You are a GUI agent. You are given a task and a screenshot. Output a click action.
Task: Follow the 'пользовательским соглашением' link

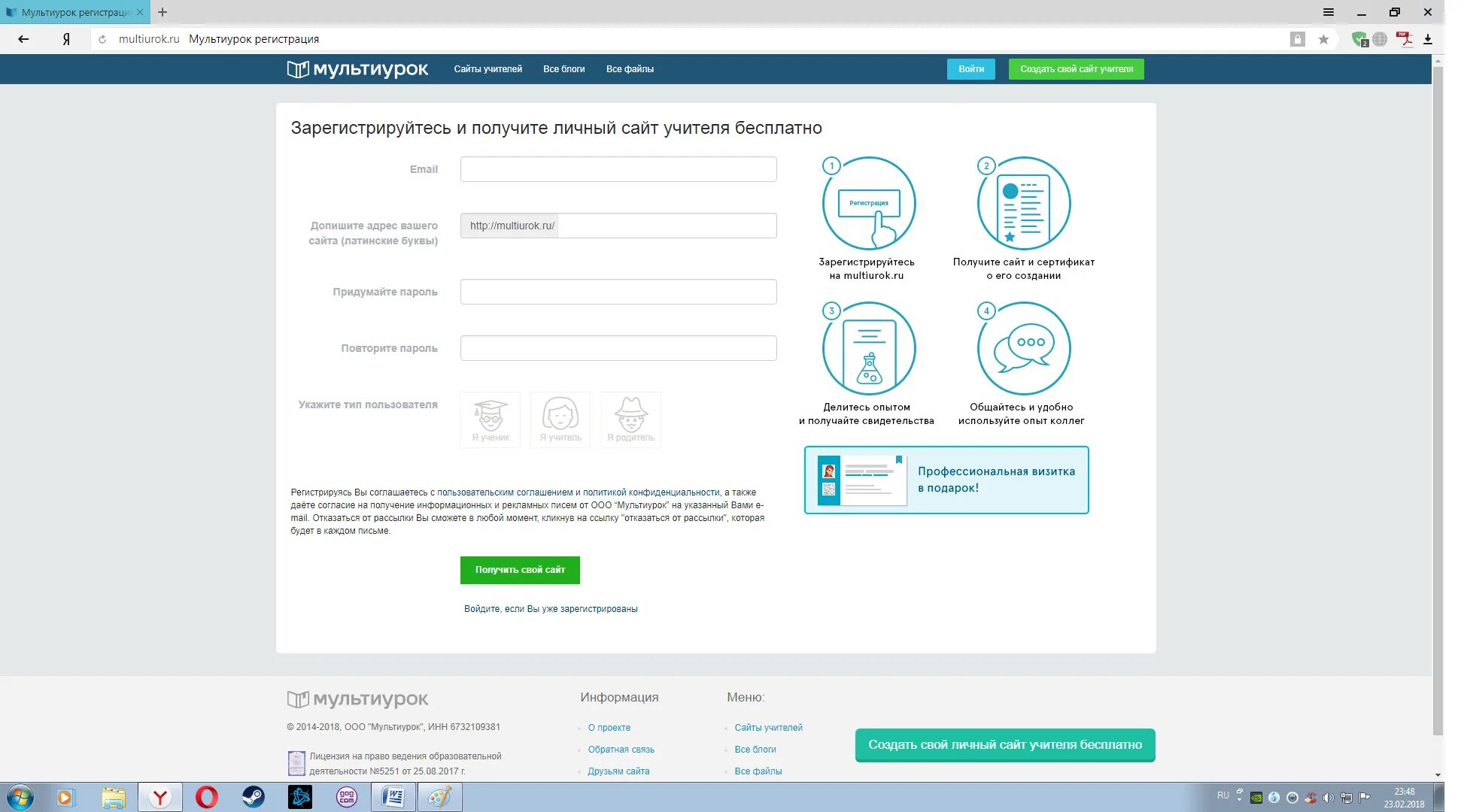(x=505, y=492)
